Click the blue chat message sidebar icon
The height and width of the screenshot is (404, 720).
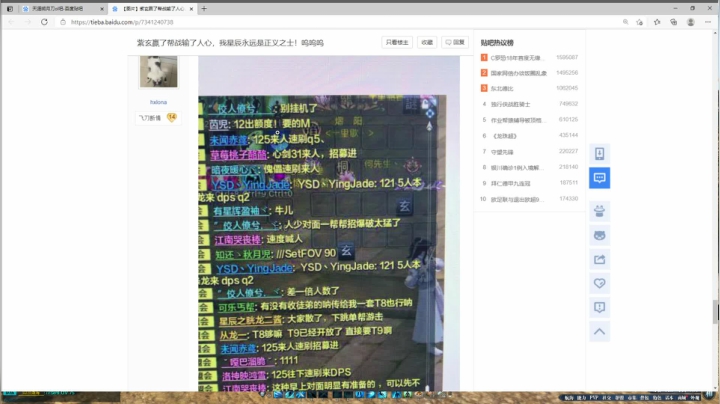coord(599,178)
